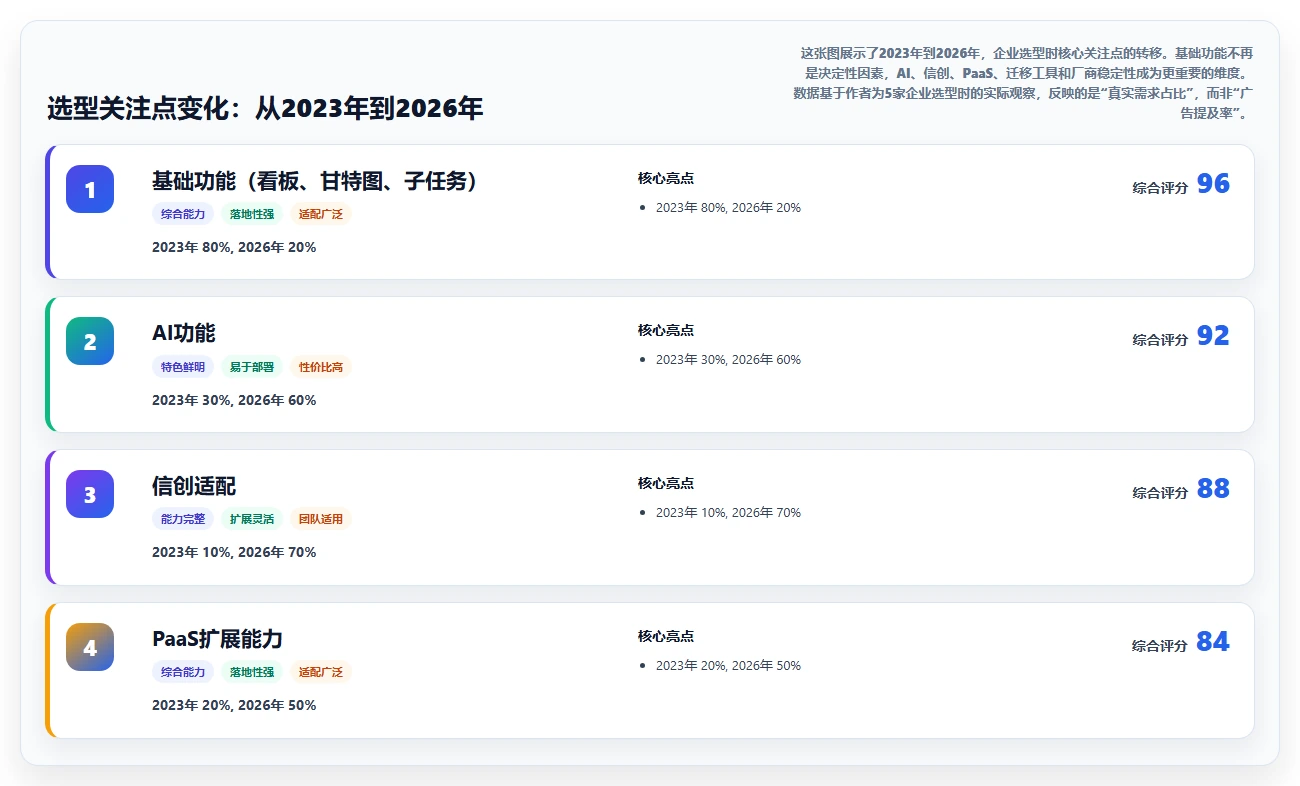Click bullet item 2023年 10%, 2026年 70%
Image resolution: width=1300 pixels, height=786 pixels.
pos(728,513)
